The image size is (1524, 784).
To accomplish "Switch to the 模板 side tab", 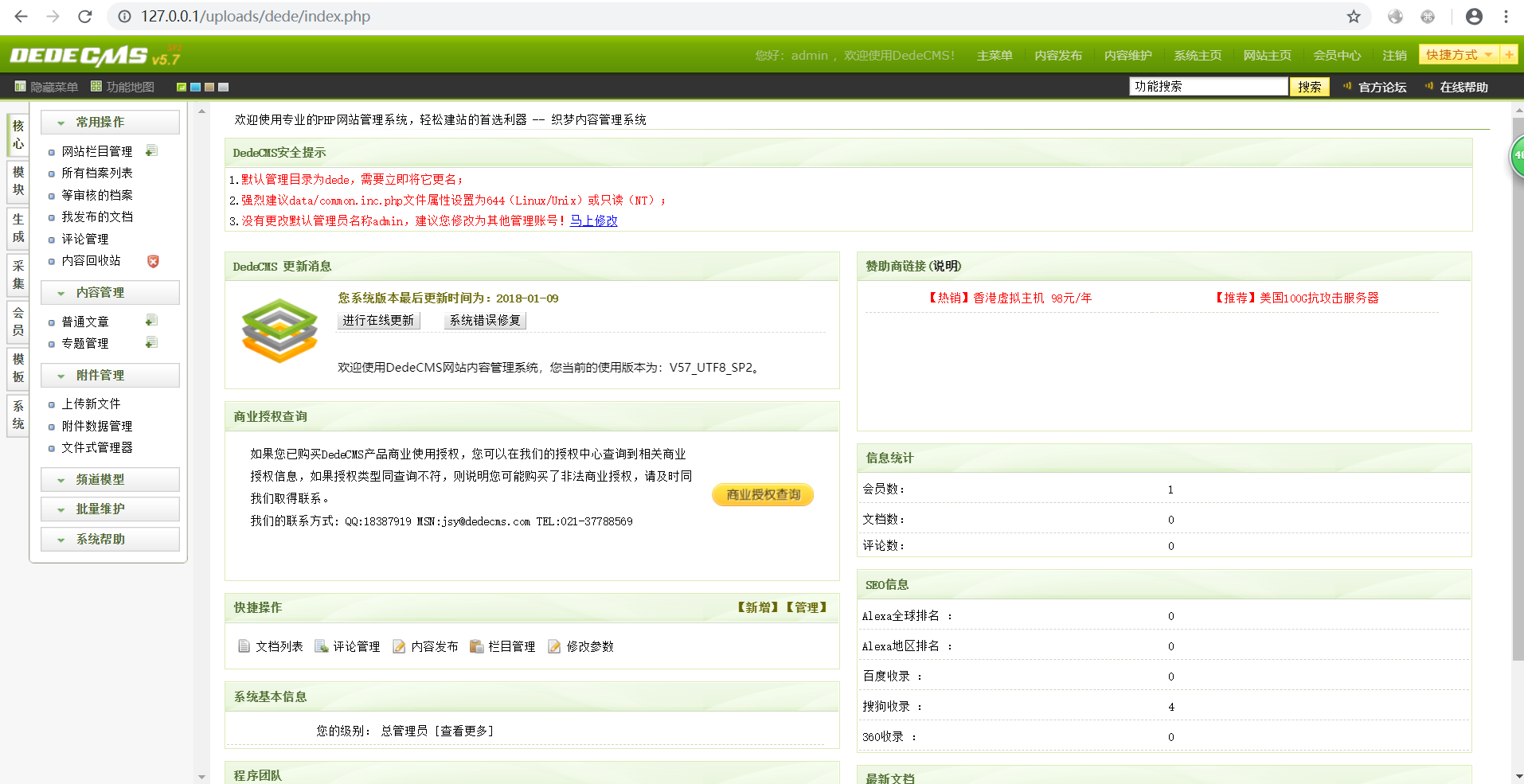I will (18, 368).
